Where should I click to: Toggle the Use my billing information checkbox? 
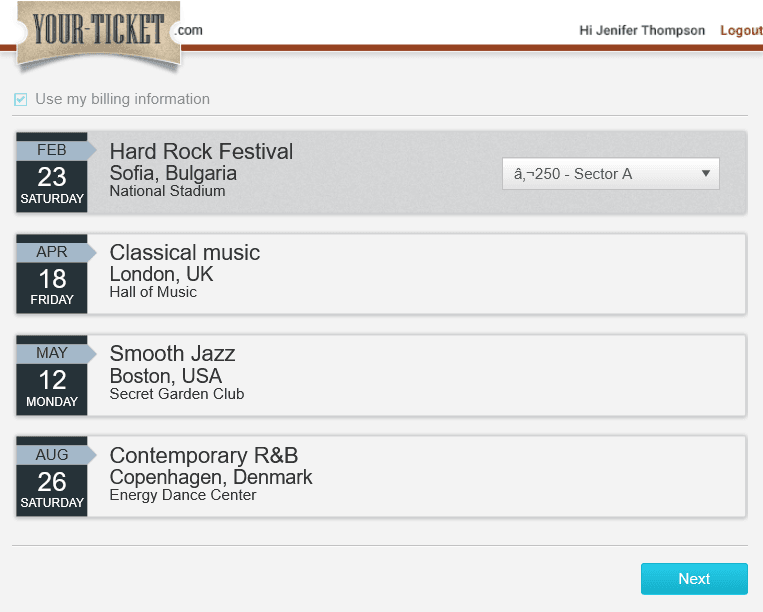tap(20, 99)
